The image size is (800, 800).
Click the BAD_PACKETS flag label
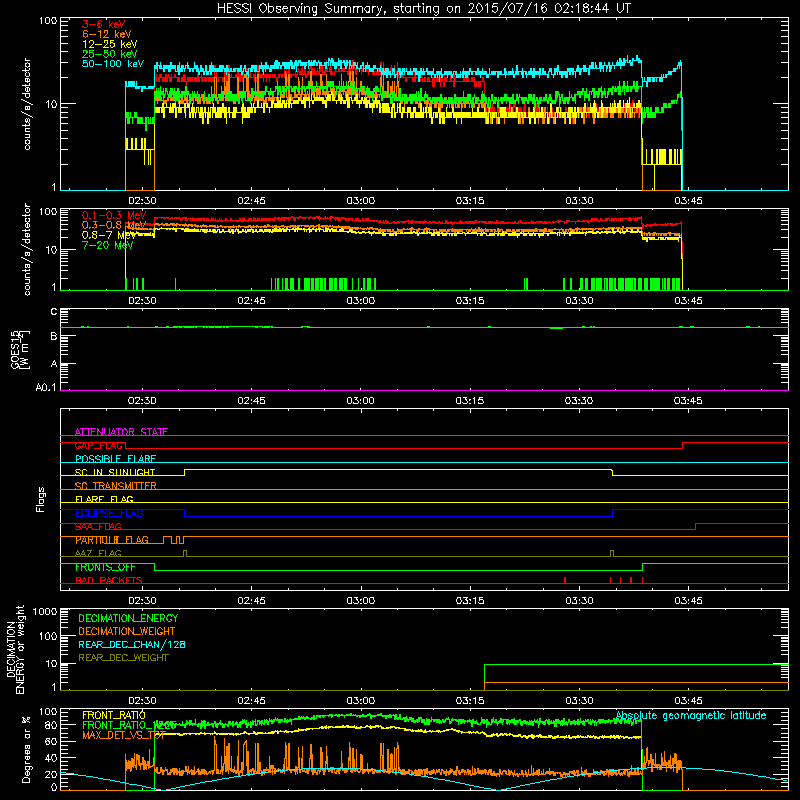(x=109, y=580)
